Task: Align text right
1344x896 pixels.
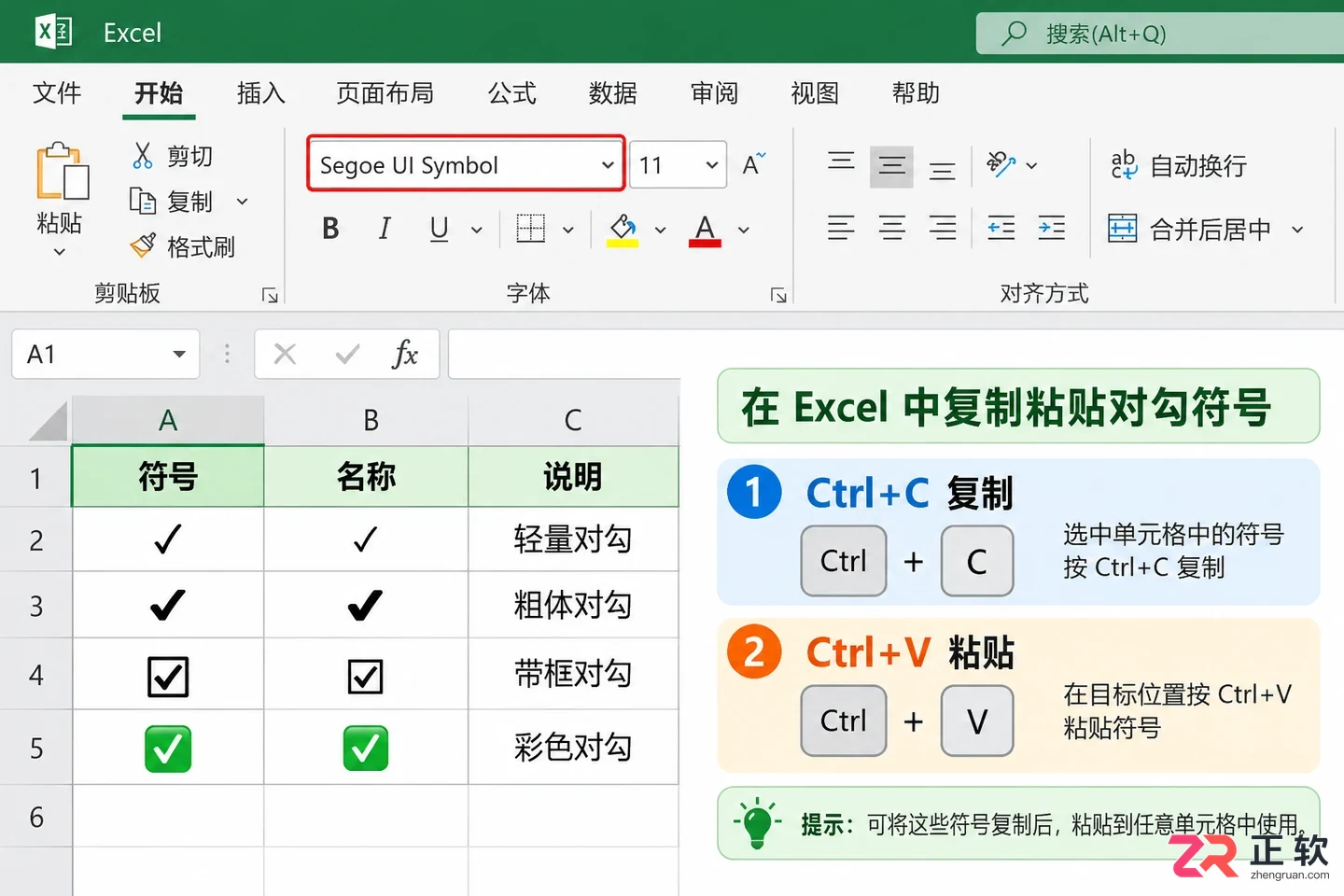Action: point(943,228)
